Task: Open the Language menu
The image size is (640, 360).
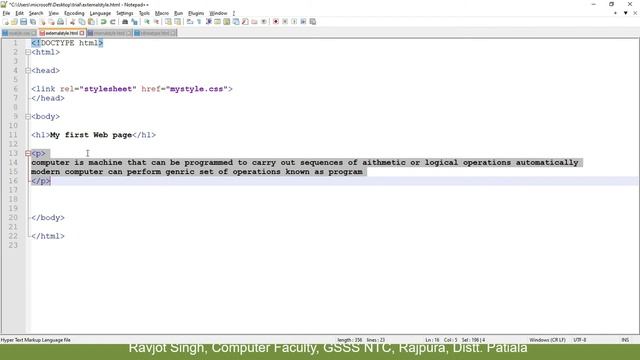Action: coord(100,13)
